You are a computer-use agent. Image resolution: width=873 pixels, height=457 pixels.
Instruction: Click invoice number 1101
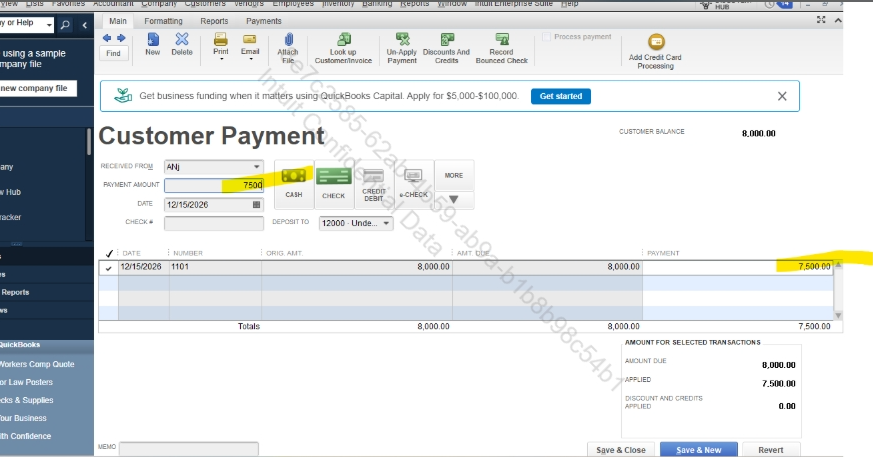pos(180,267)
